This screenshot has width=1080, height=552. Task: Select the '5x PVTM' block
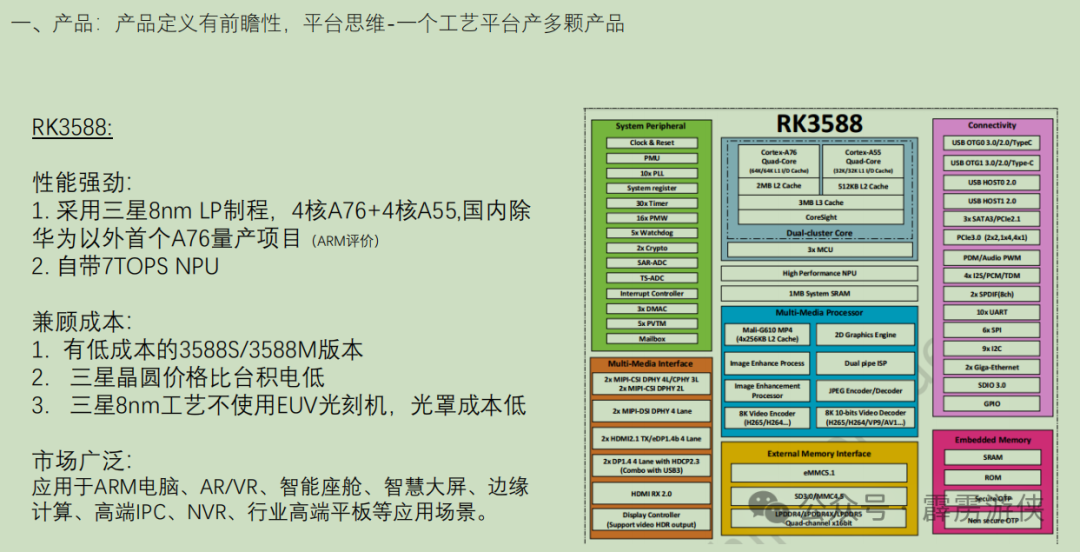[652, 324]
